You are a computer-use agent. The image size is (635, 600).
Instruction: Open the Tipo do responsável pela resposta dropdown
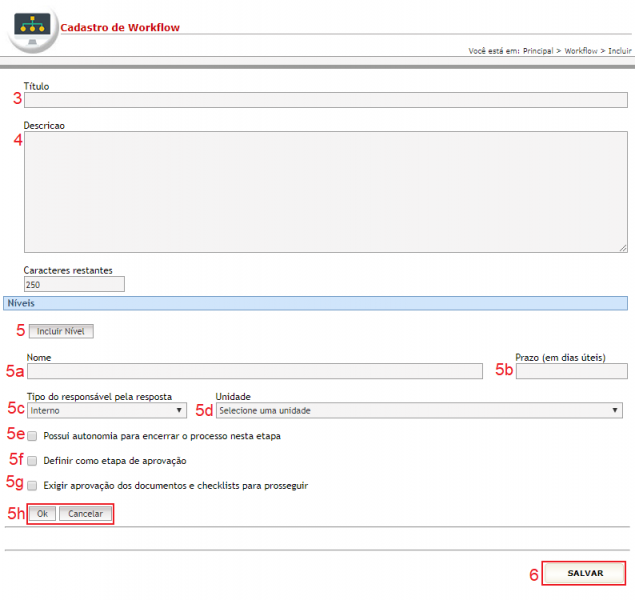(107, 410)
